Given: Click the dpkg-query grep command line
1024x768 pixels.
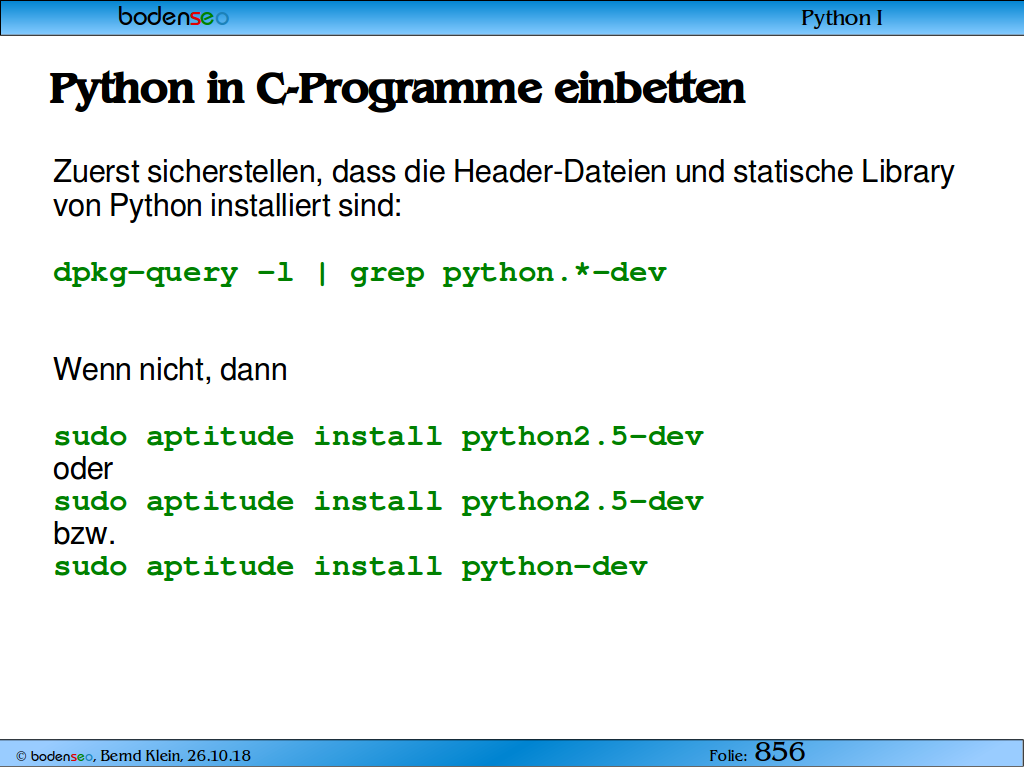Looking at the screenshot, I should pos(360,273).
